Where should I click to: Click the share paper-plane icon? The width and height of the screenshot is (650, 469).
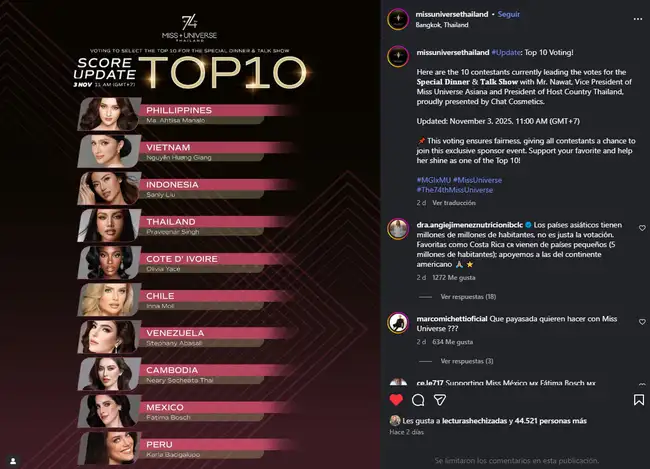[439, 400]
